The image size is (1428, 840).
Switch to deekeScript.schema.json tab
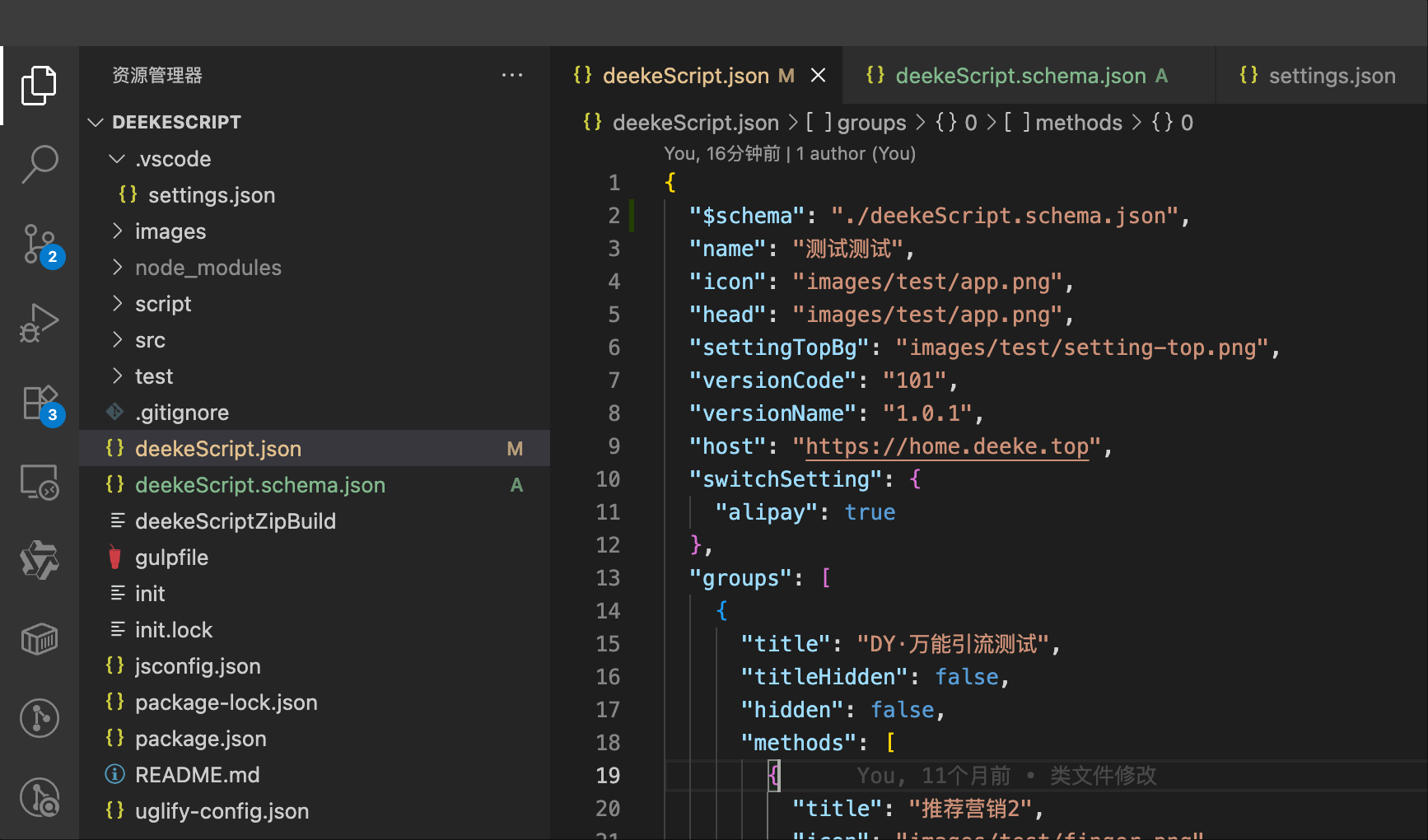[1020, 76]
